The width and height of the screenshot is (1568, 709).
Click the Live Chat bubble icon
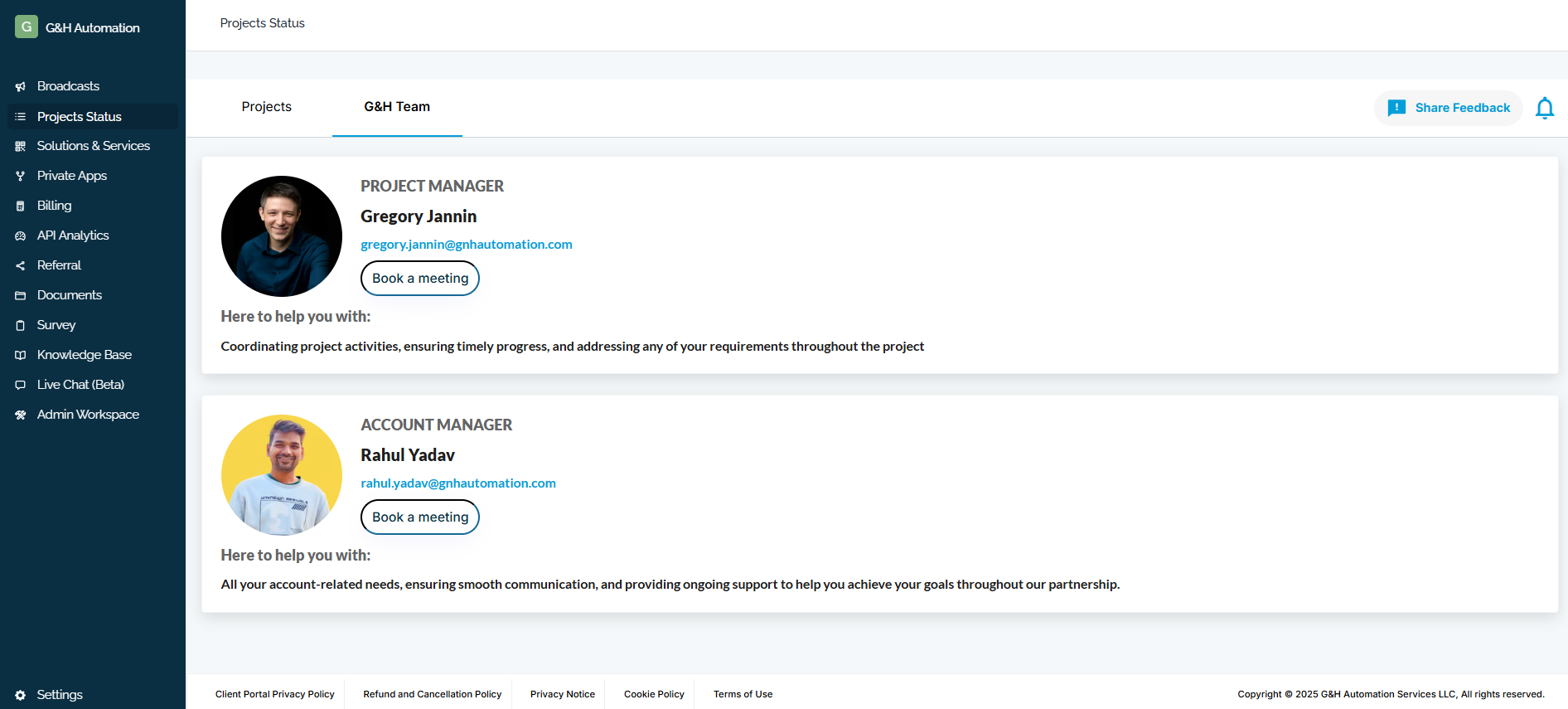21,386
